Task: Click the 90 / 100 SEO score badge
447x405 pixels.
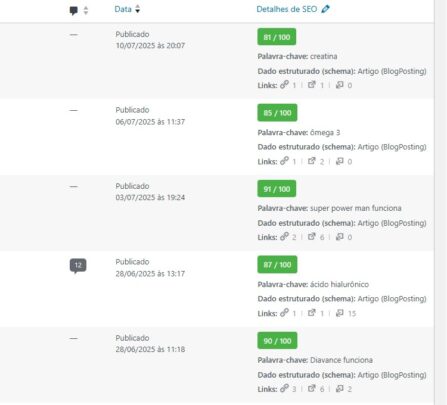Action: [x=277, y=341]
